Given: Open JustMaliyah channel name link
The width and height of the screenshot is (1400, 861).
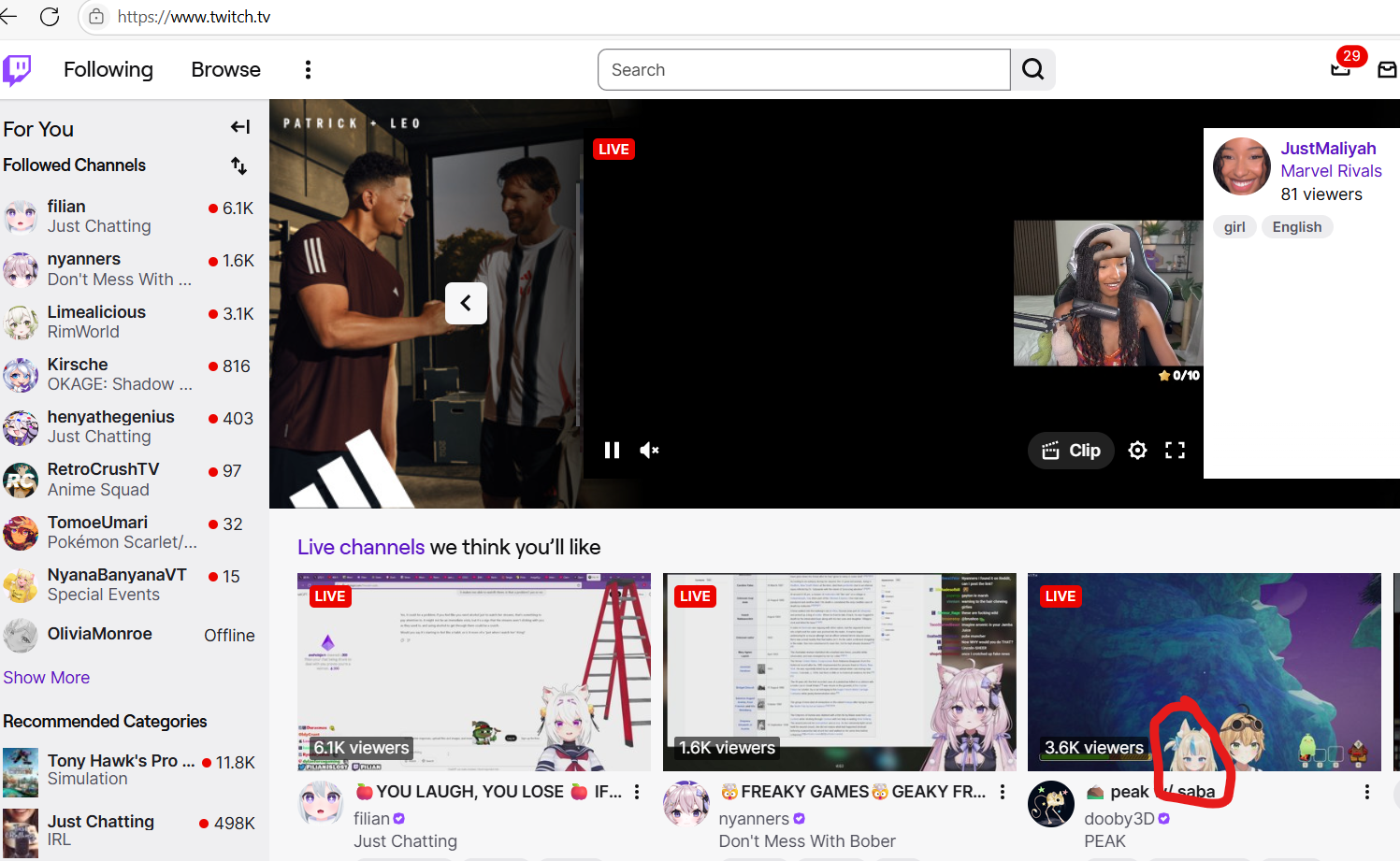Looking at the screenshot, I should pyautogui.click(x=1328, y=149).
